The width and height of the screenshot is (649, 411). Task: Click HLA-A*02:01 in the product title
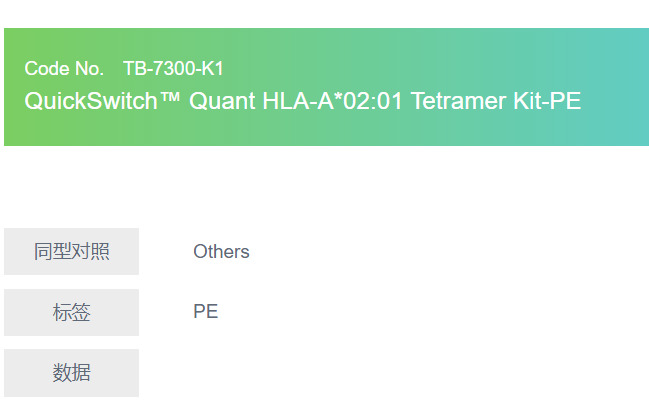click(x=324, y=101)
